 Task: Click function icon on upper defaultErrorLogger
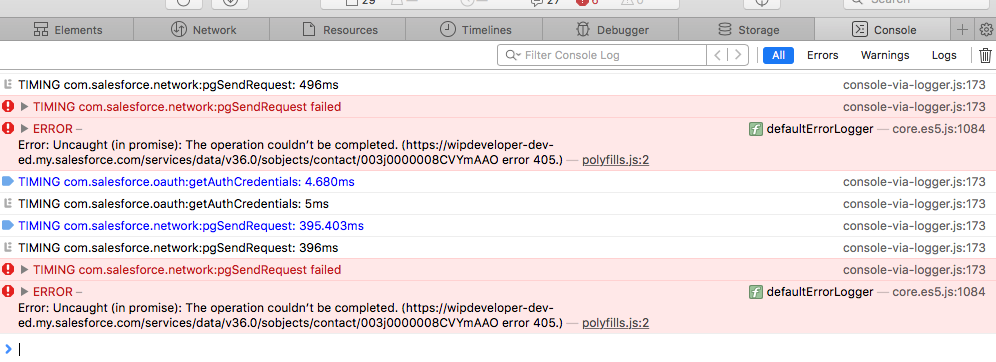756,129
